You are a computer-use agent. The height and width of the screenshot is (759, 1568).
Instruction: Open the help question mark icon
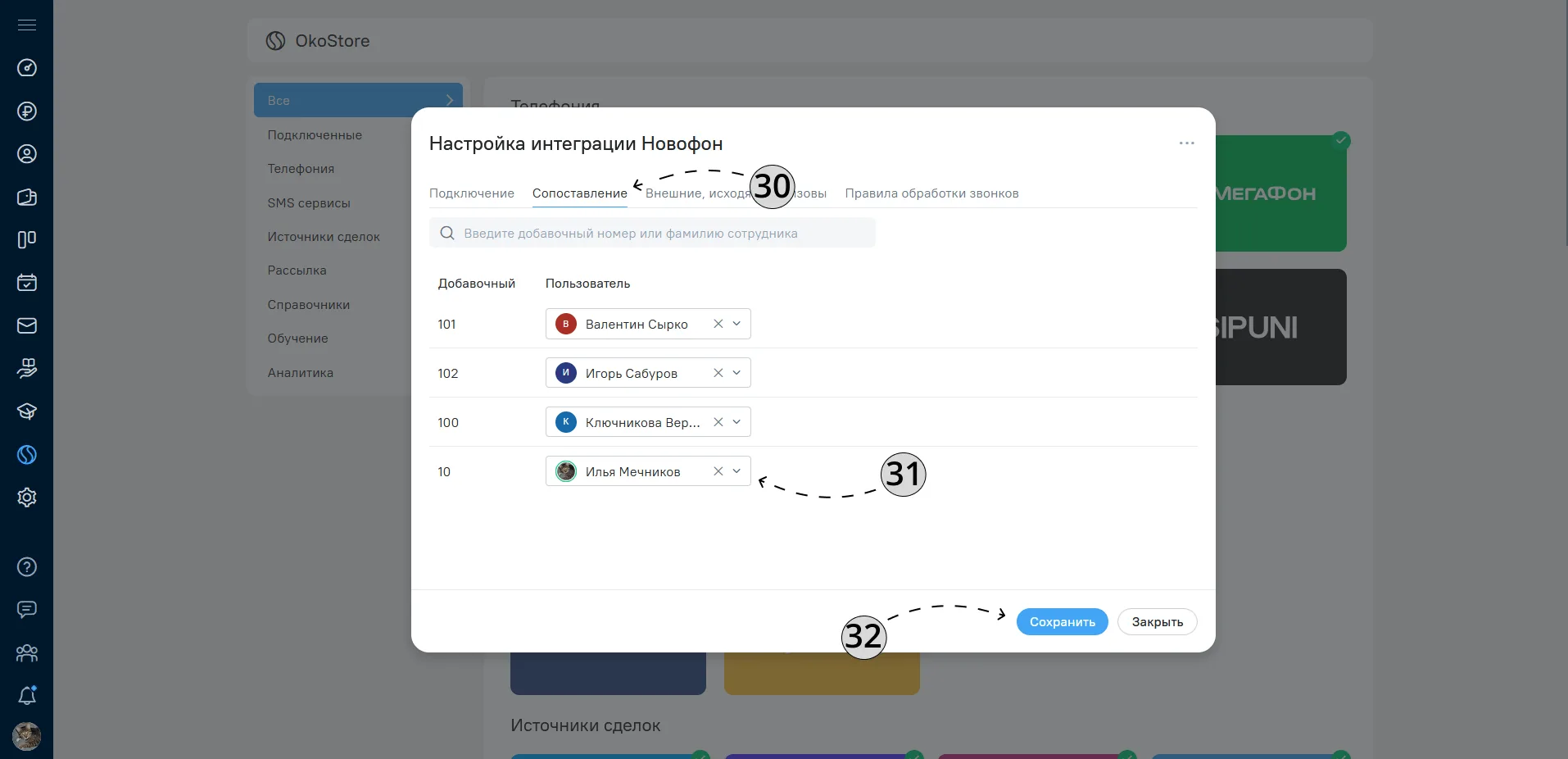tap(27, 567)
